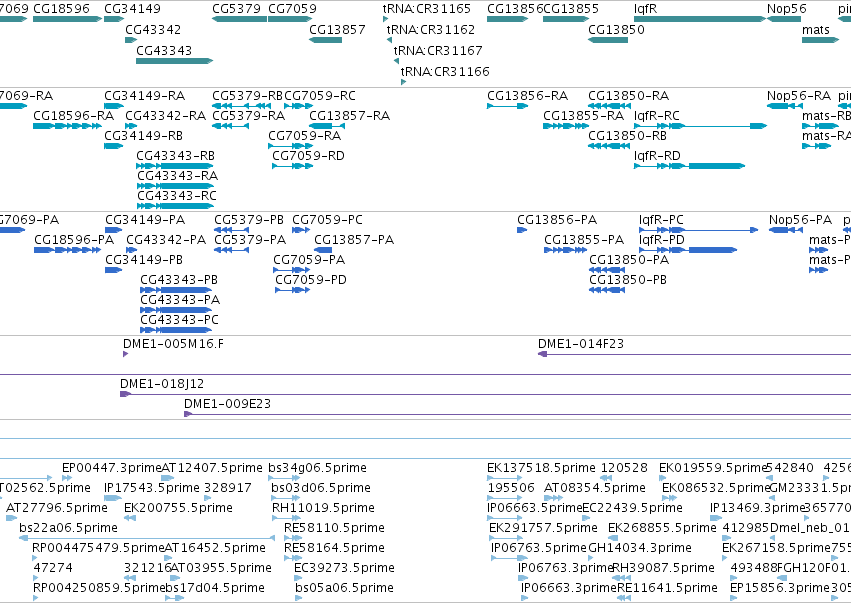Click the CG43343 gene feature
Image resolution: width=851 pixels, height=603 pixels.
click(x=175, y=61)
